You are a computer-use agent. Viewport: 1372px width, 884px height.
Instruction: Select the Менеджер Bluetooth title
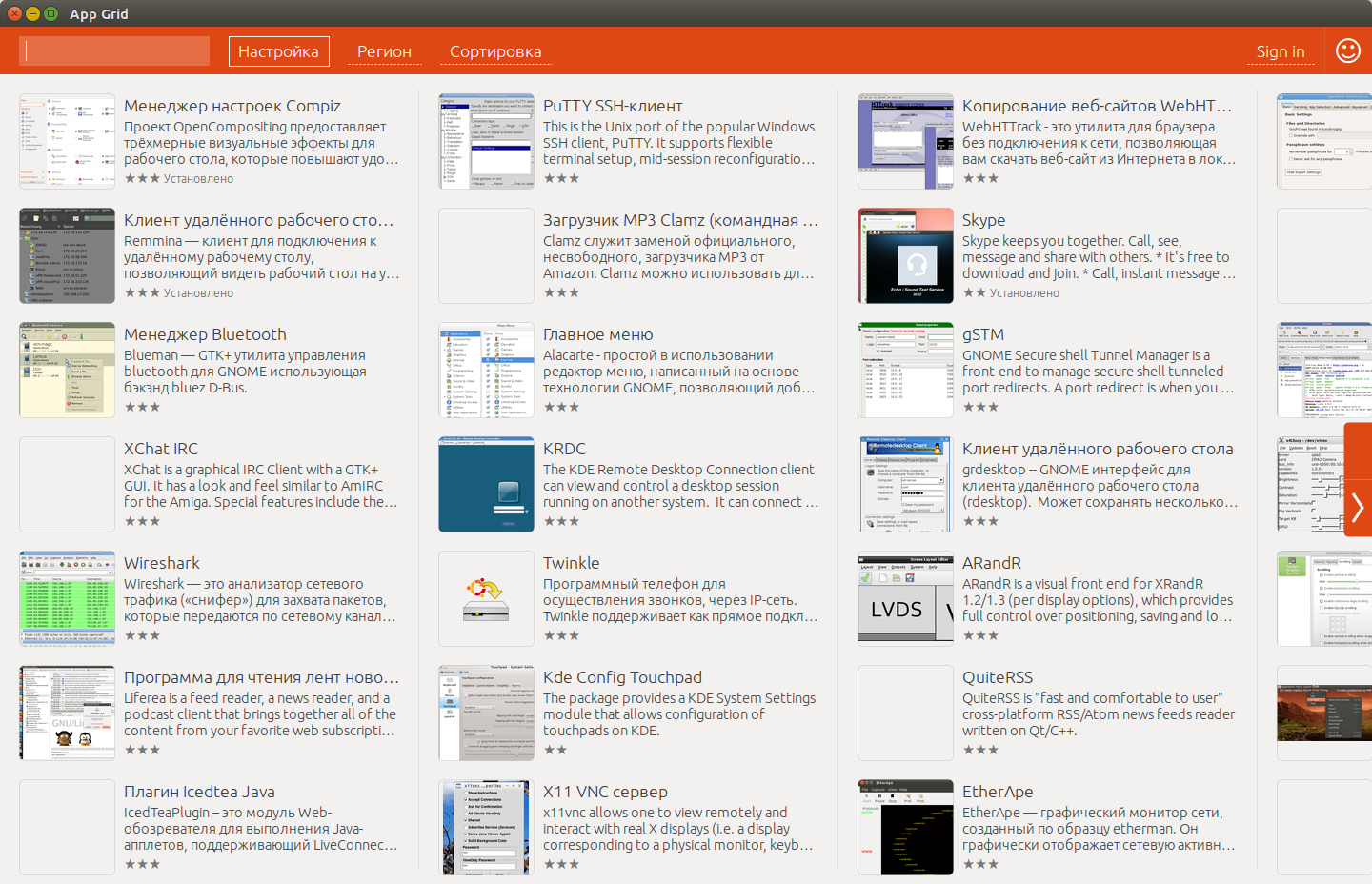205,334
